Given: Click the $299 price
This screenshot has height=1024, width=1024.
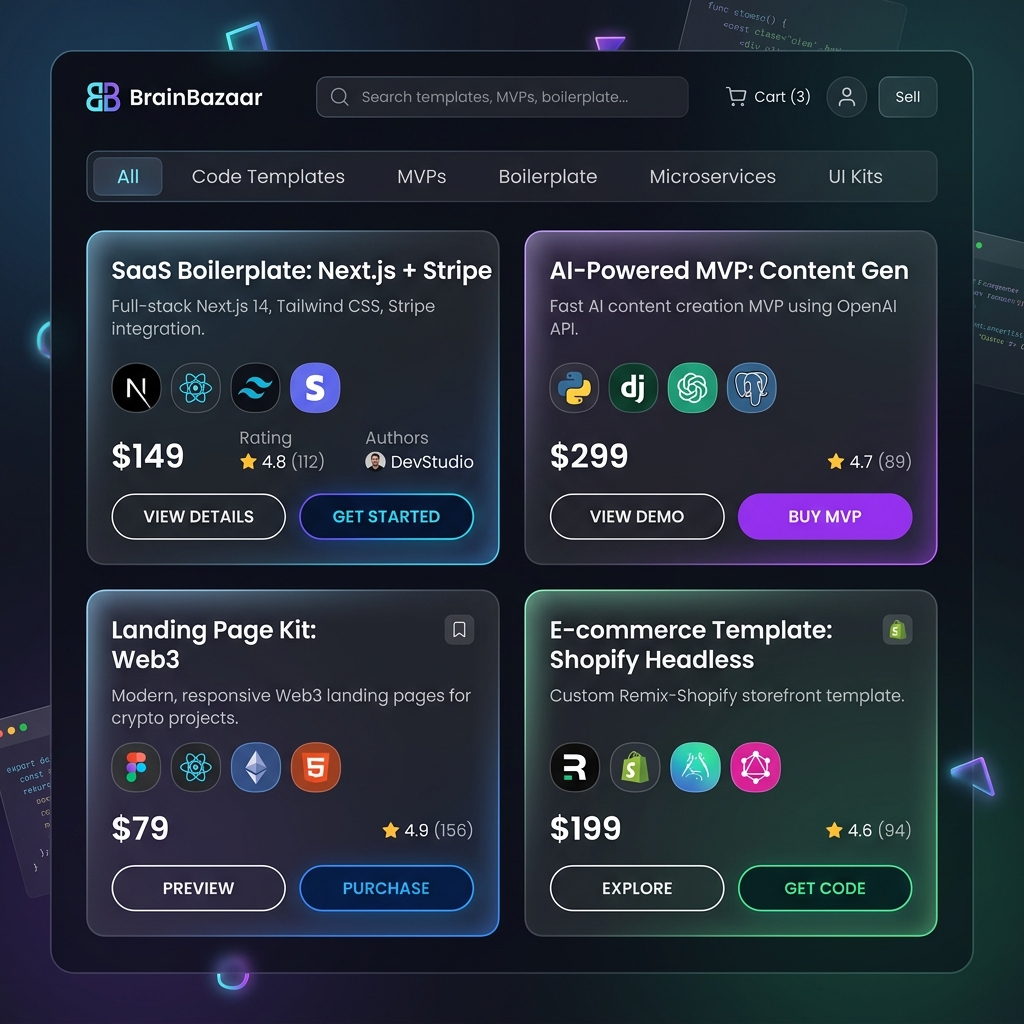Looking at the screenshot, I should tap(588, 456).
